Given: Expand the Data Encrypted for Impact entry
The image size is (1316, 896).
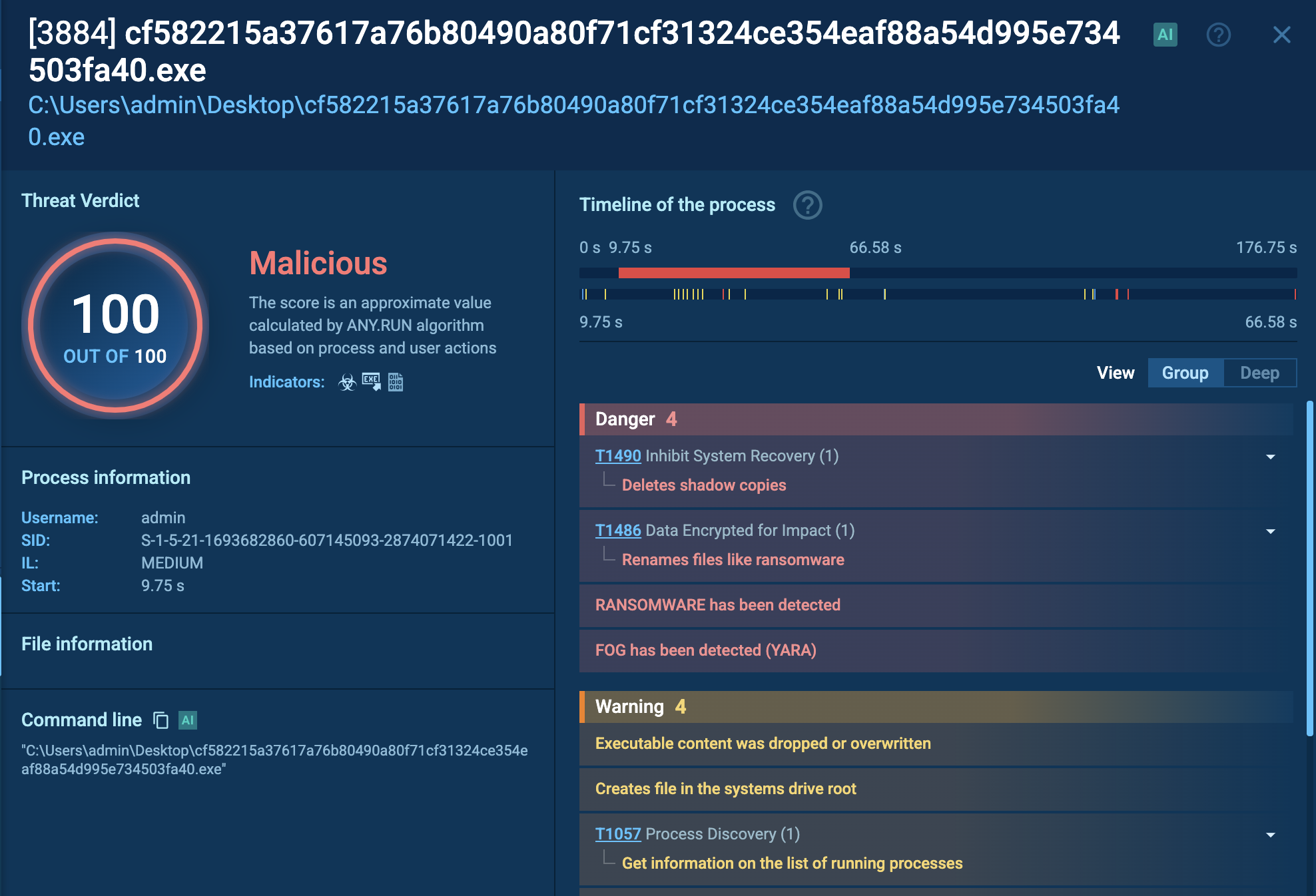Looking at the screenshot, I should coord(1270,531).
